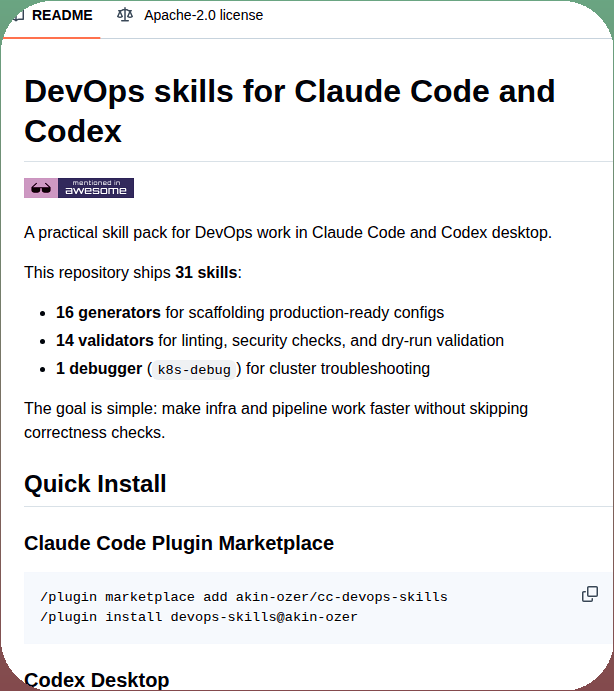This screenshot has height=691, width=614.
Task: Click the 14 validators bullet text
Action: (280, 341)
